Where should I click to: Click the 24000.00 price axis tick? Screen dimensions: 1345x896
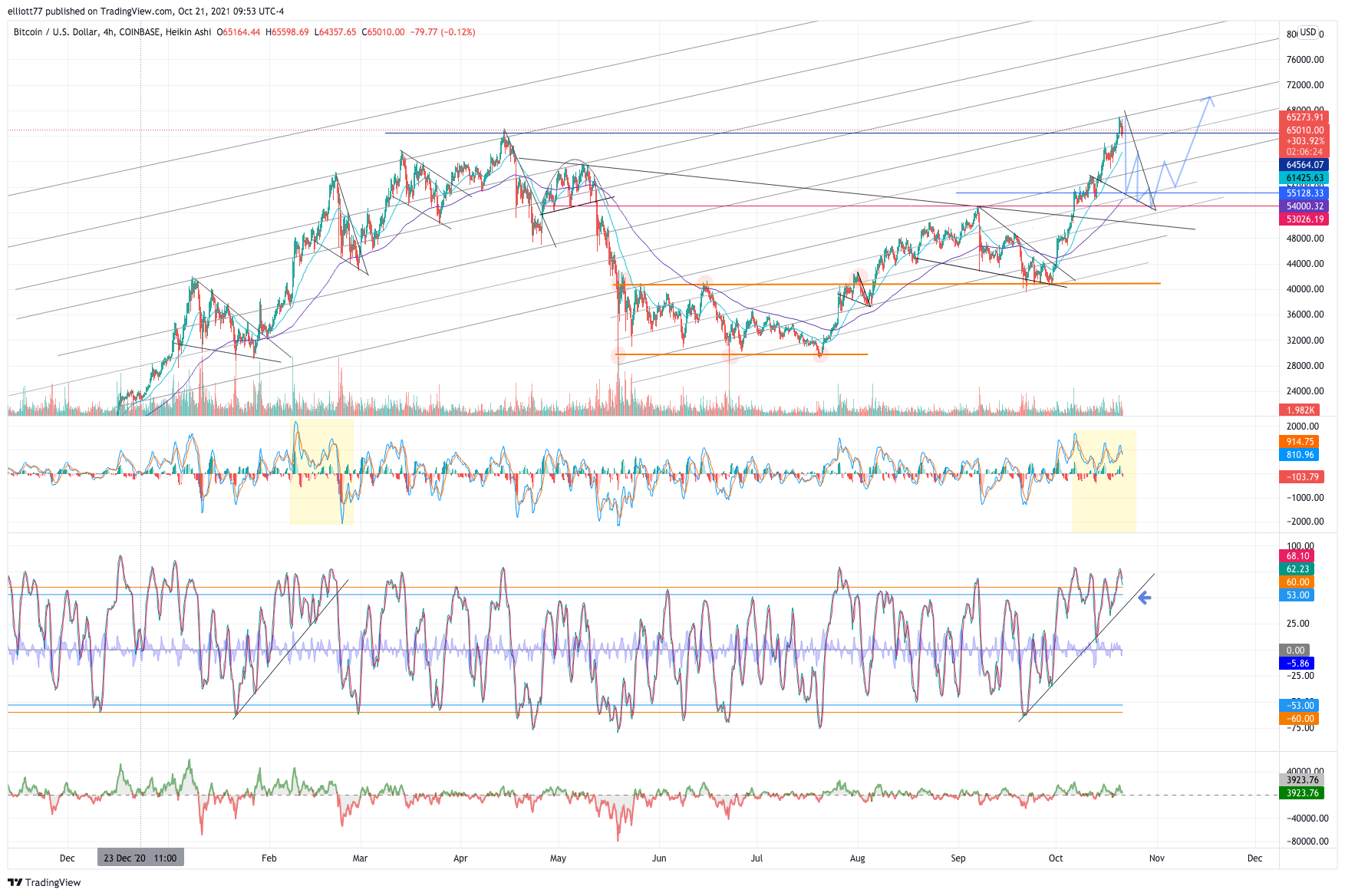(x=1305, y=391)
